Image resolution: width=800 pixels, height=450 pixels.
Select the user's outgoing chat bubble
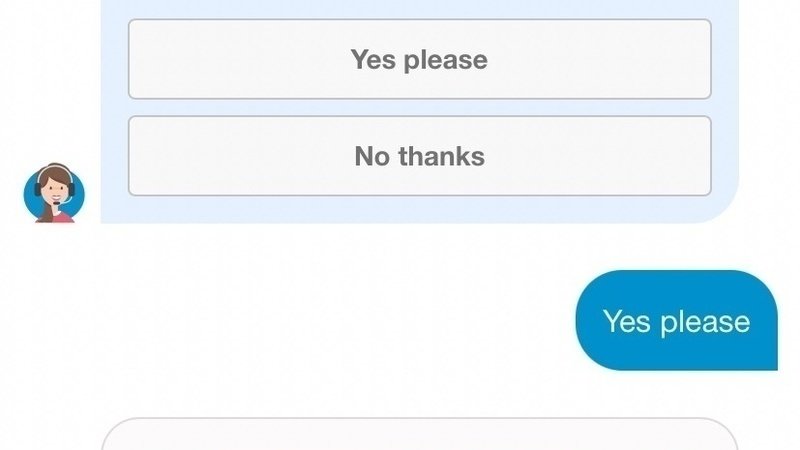click(676, 321)
